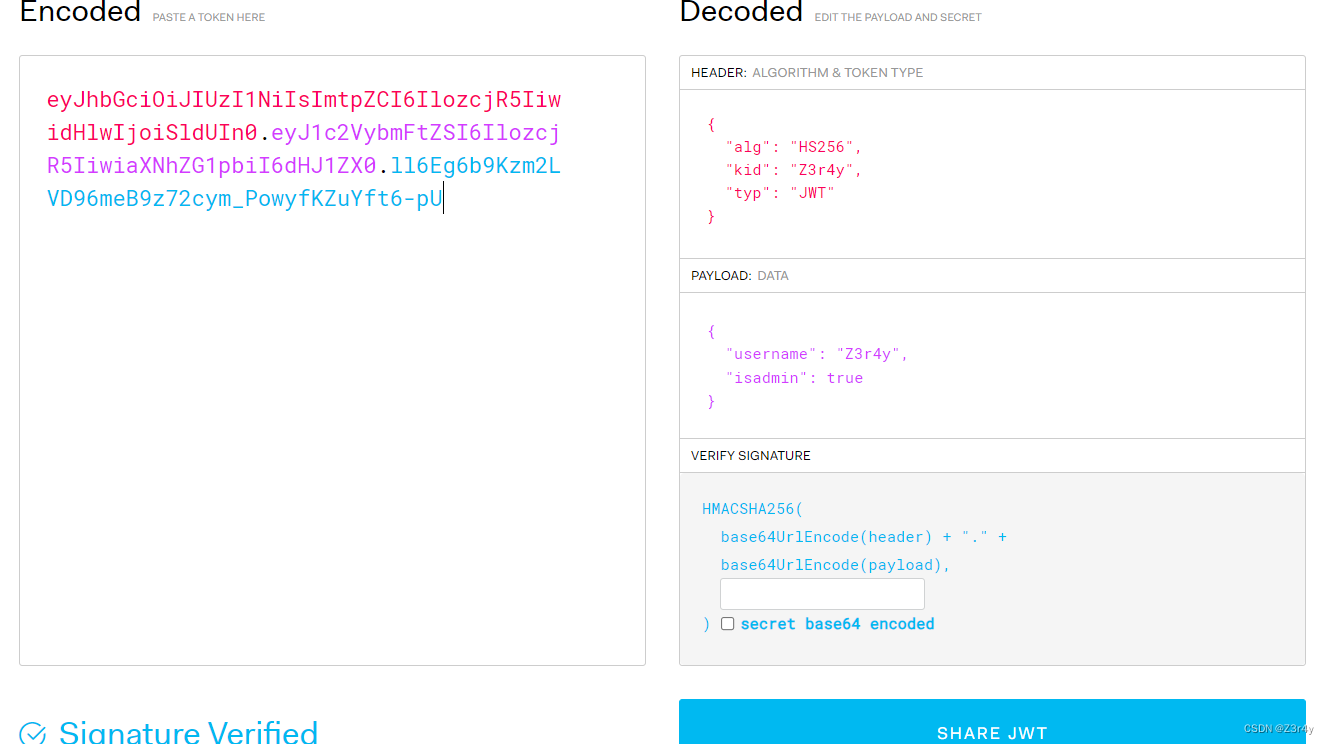Click the isadmin true value in the payload
The width and height of the screenshot is (1329, 744).
(845, 377)
